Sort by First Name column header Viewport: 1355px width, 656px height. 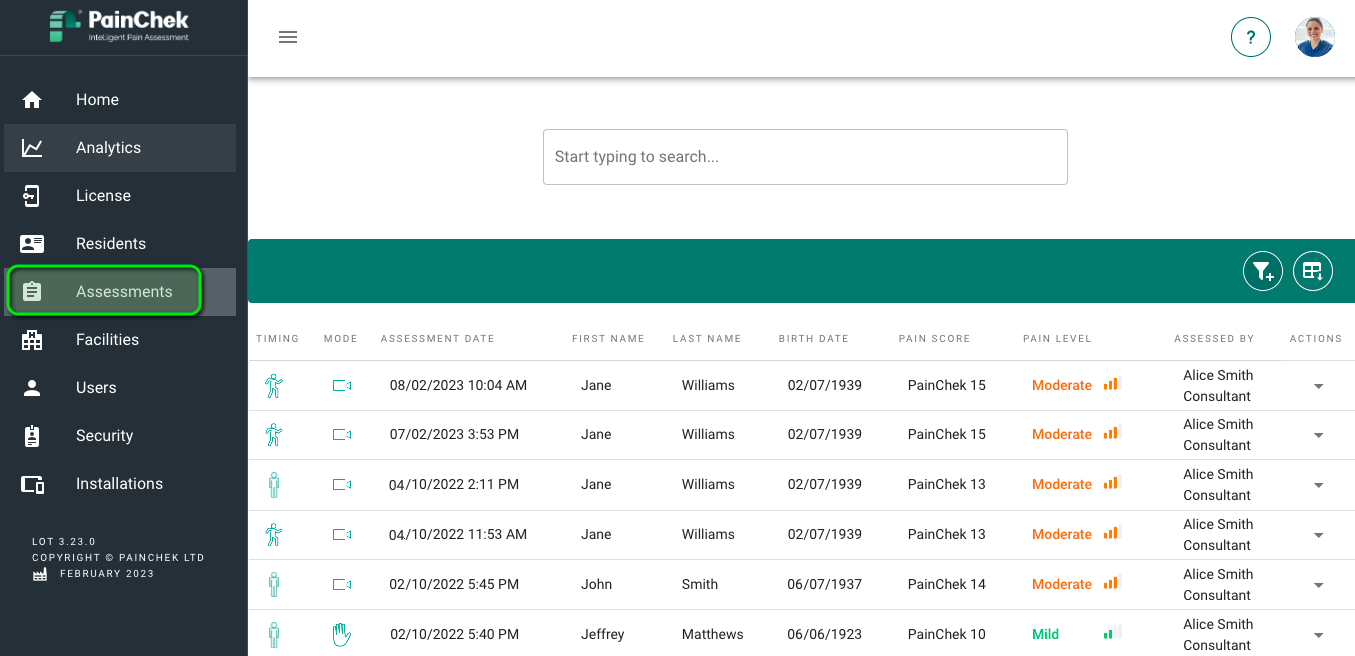click(x=608, y=339)
